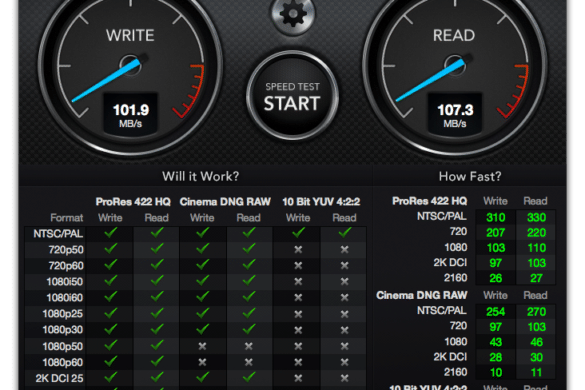Click 10 Bit YUV 4:2:2 column header
The image size is (585, 390).
pyautogui.click(x=321, y=202)
